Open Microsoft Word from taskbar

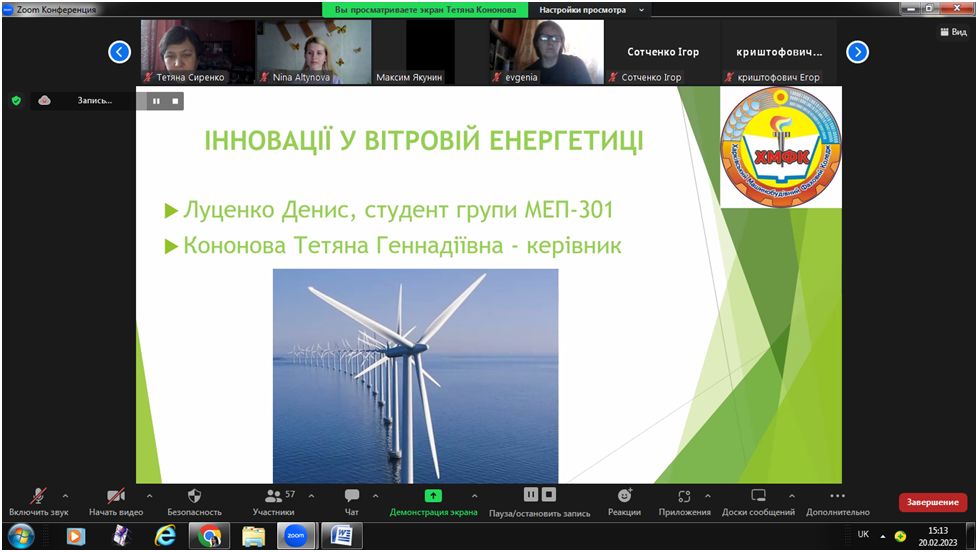pos(342,536)
